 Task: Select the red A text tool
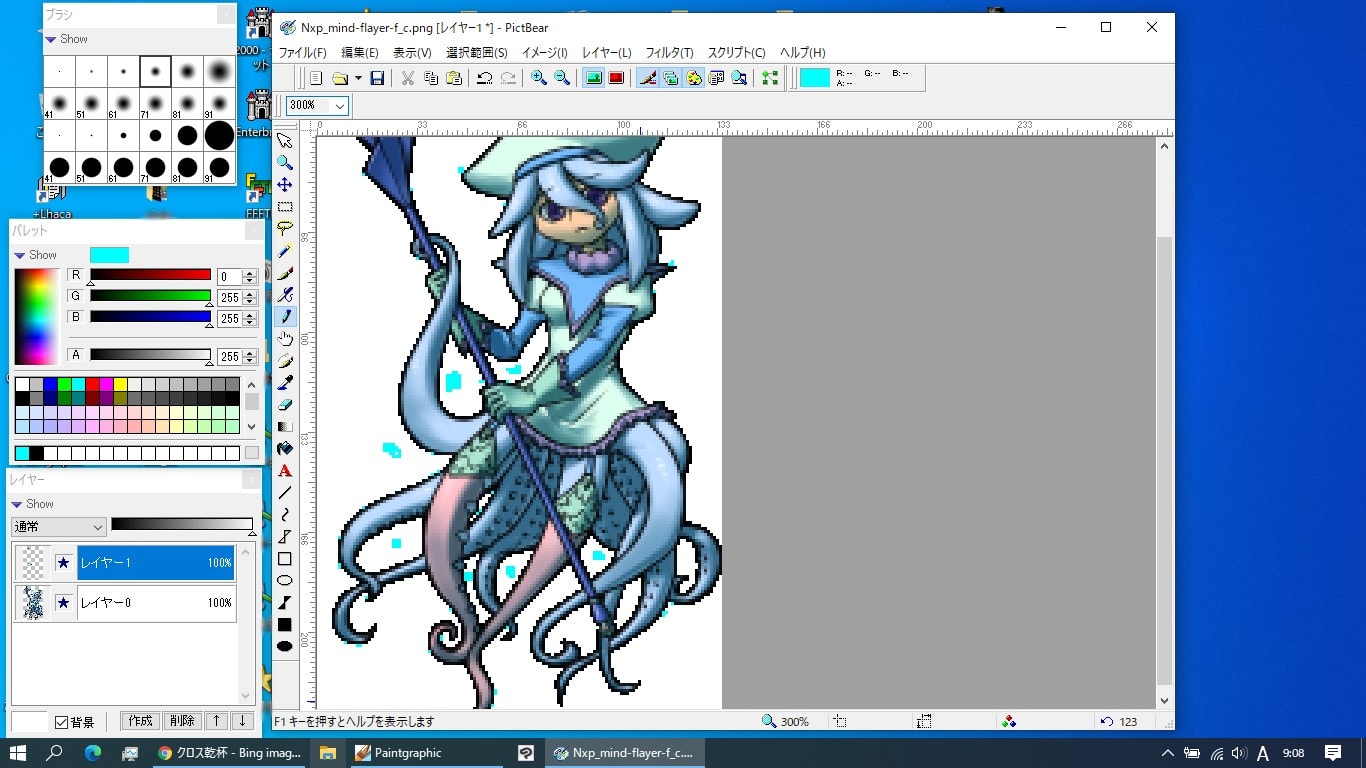[285, 471]
